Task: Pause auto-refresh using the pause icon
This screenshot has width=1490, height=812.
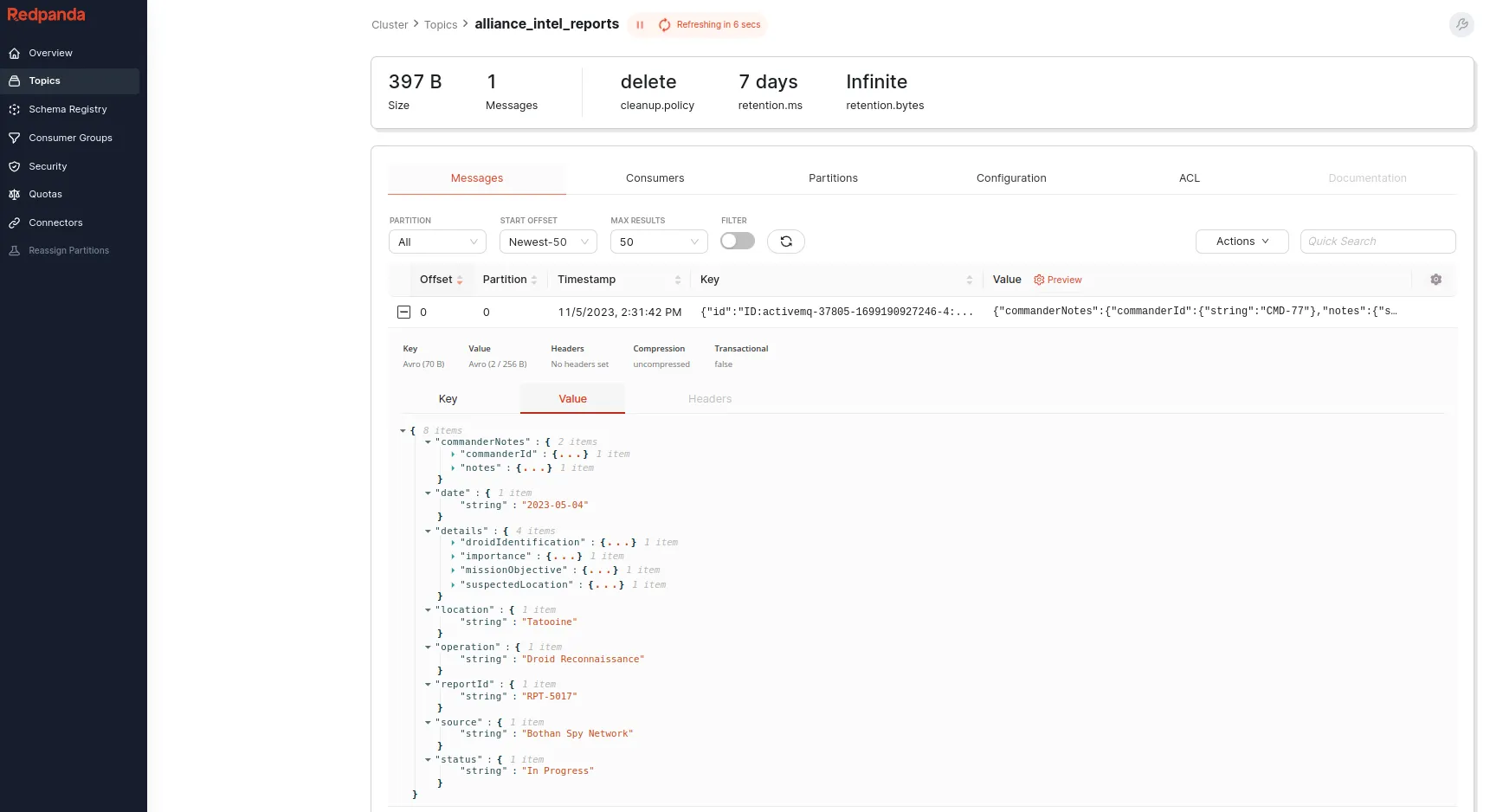Action: [640, 25]
